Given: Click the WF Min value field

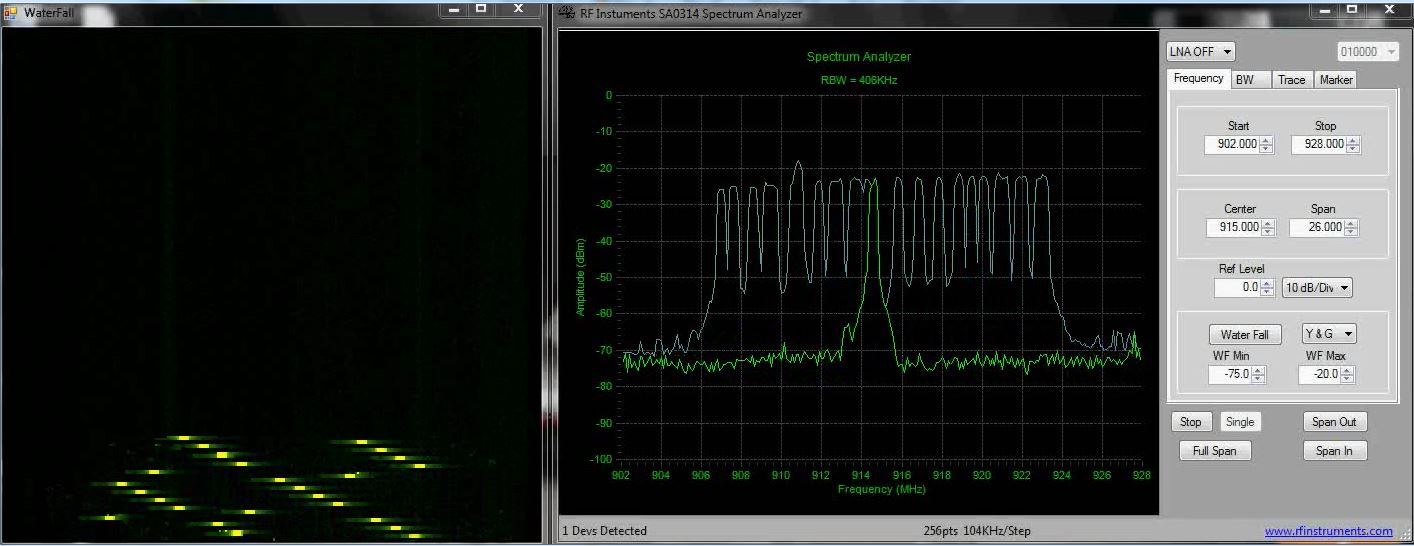Looking at the screenshot, I should point(1230,375).
